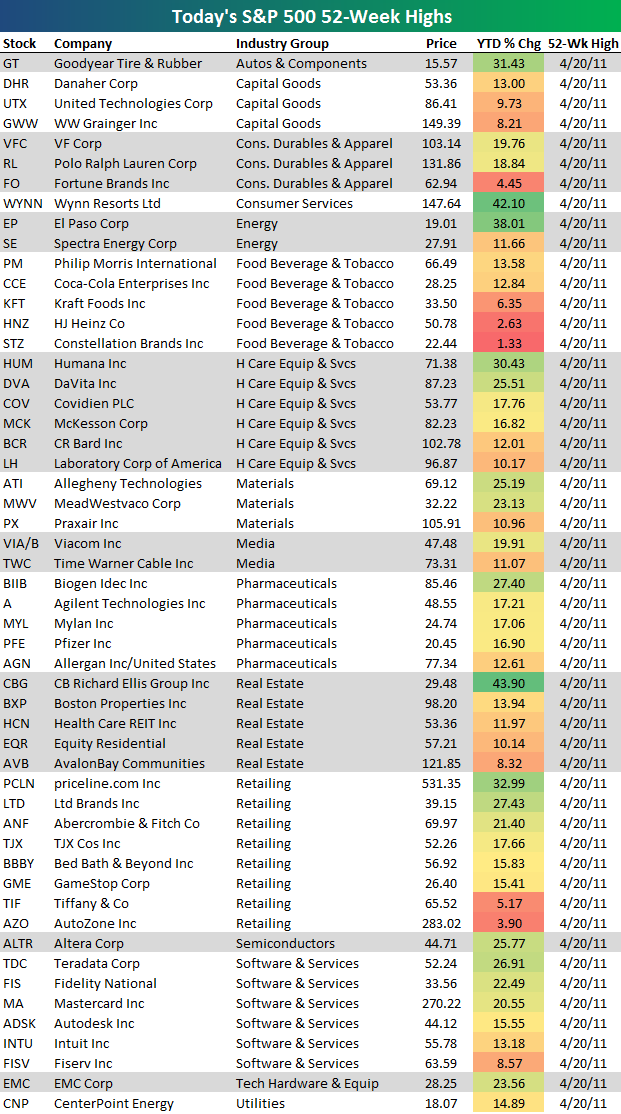Image resolution: width=621 pixels, height=1114 pixels.
Task: Click the Stock column header
Action: [x=20, y=43]
